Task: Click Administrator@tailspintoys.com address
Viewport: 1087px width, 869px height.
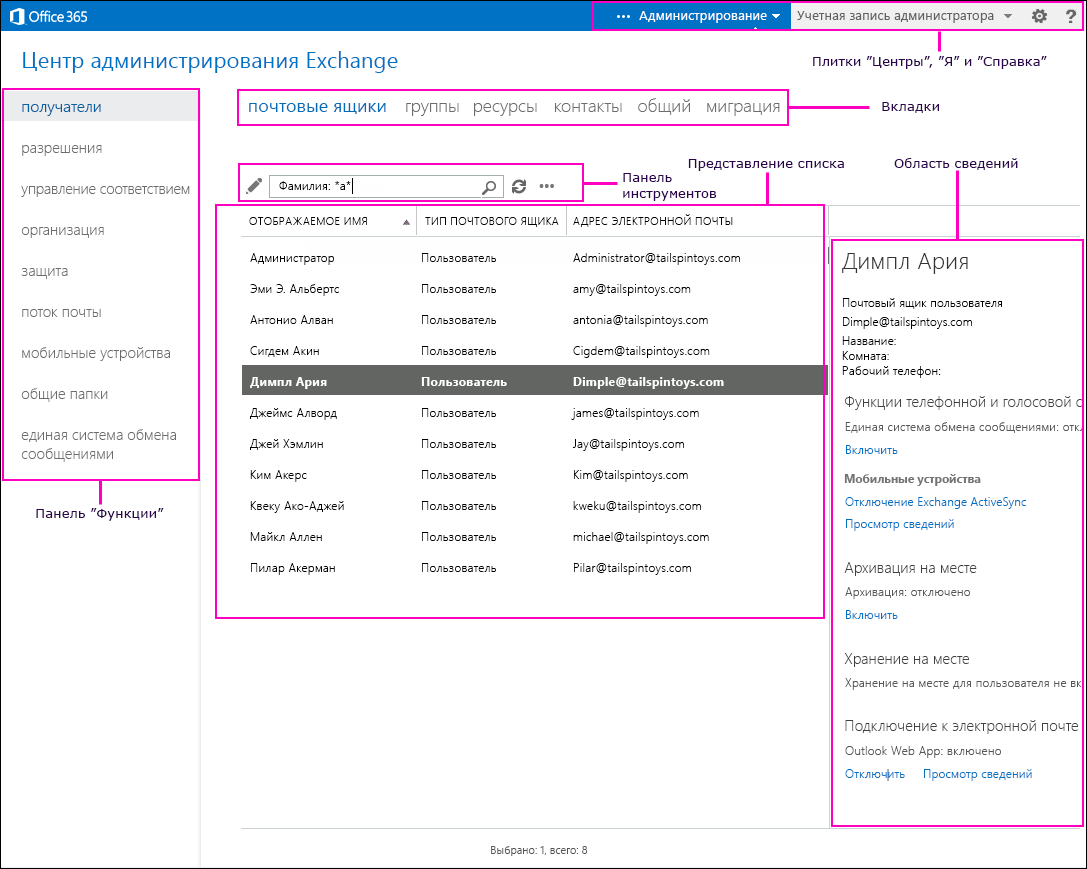Action: (x=656, y=258)
